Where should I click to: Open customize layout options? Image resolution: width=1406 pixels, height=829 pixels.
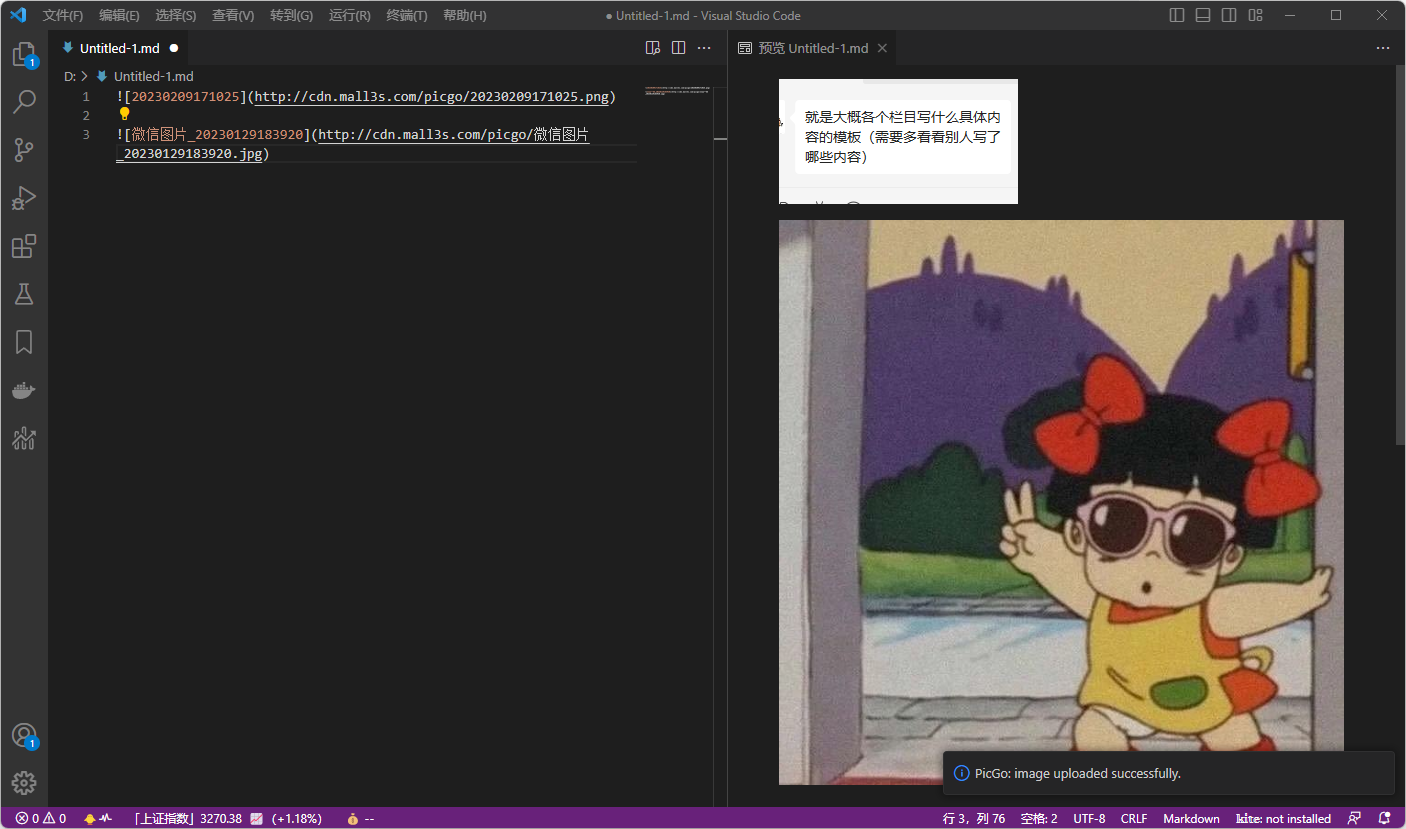(1256, 15)
